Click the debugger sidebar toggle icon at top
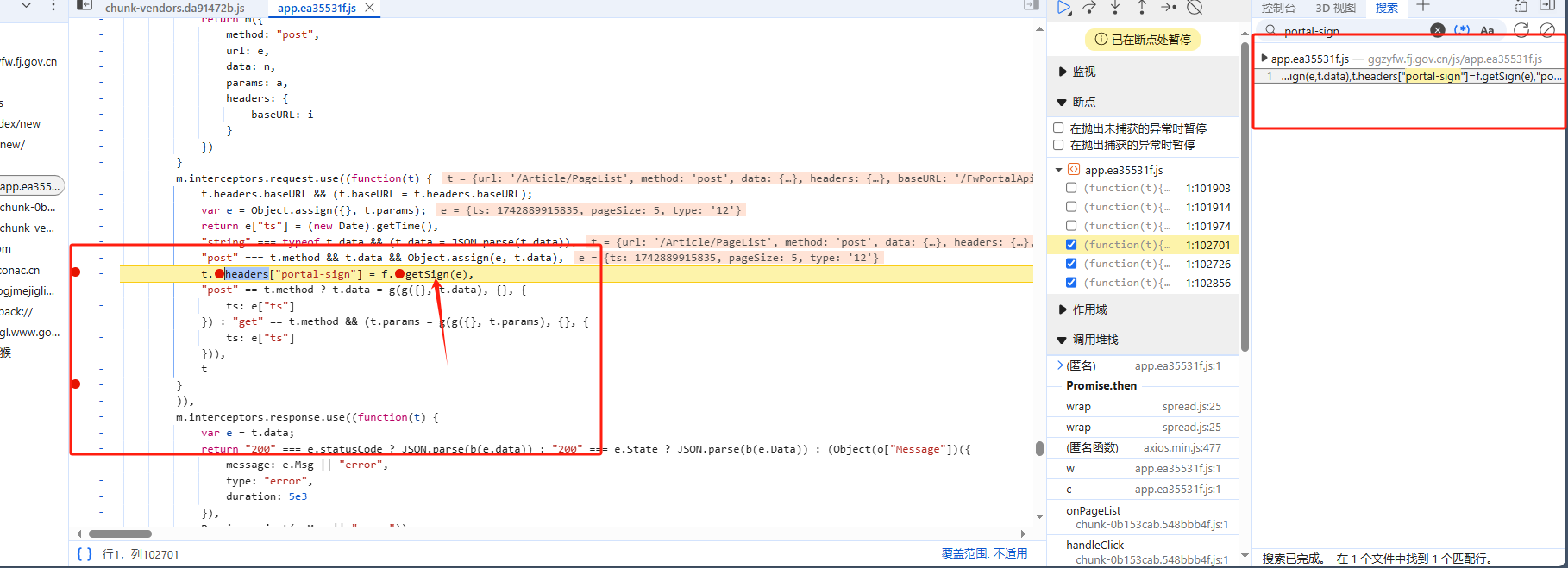 [x=1031, y=5]
